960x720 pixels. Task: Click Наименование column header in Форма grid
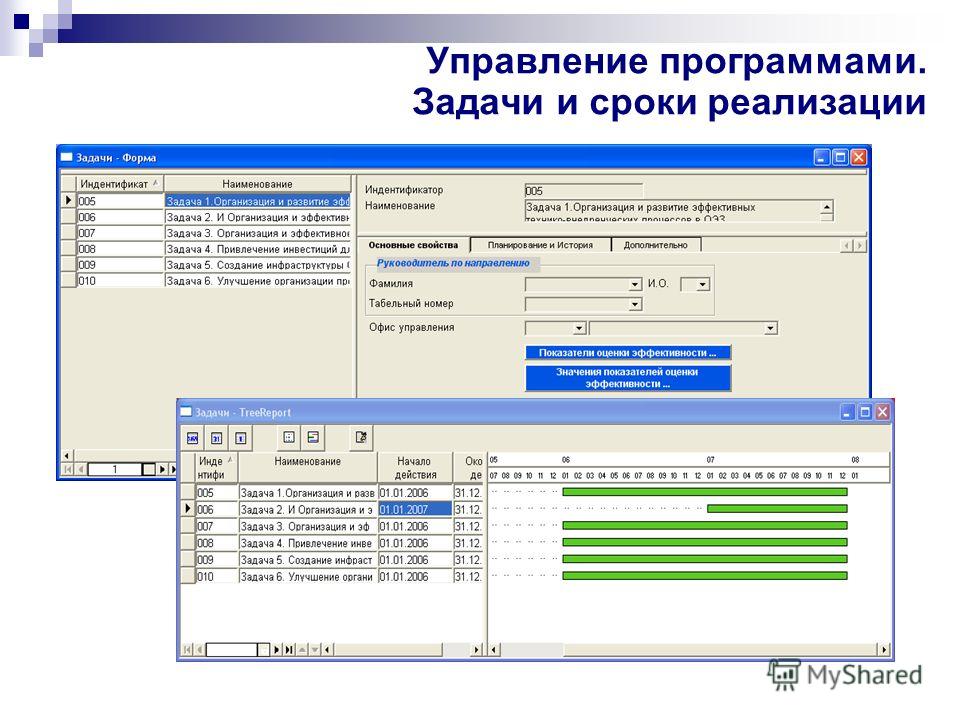[258, 184]
